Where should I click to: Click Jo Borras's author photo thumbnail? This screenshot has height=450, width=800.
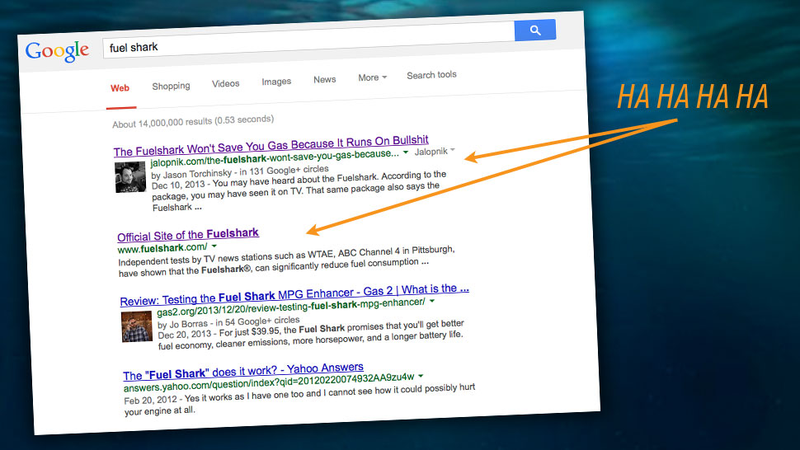[x=137, y=327]
